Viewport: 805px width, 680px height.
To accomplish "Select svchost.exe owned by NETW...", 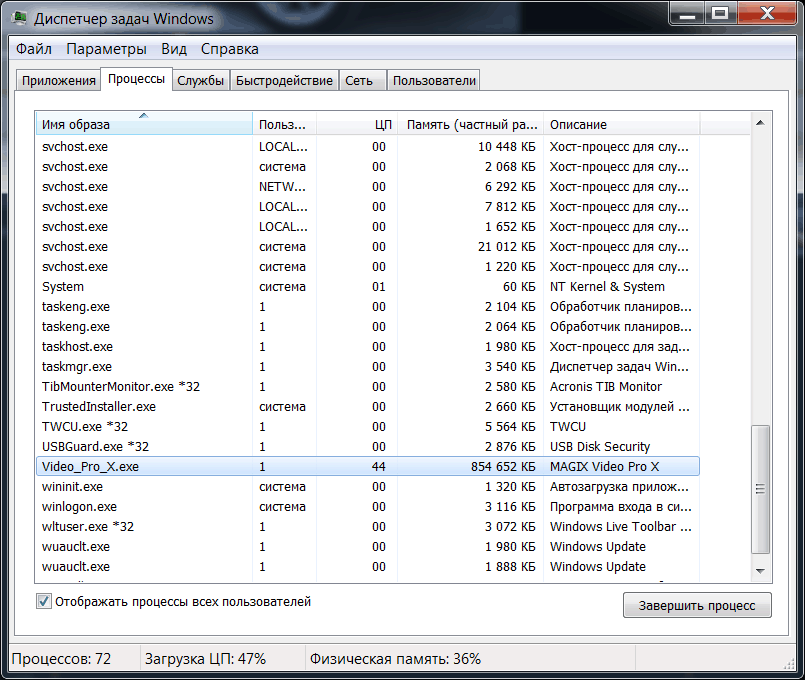I will (x=368, y=186).
